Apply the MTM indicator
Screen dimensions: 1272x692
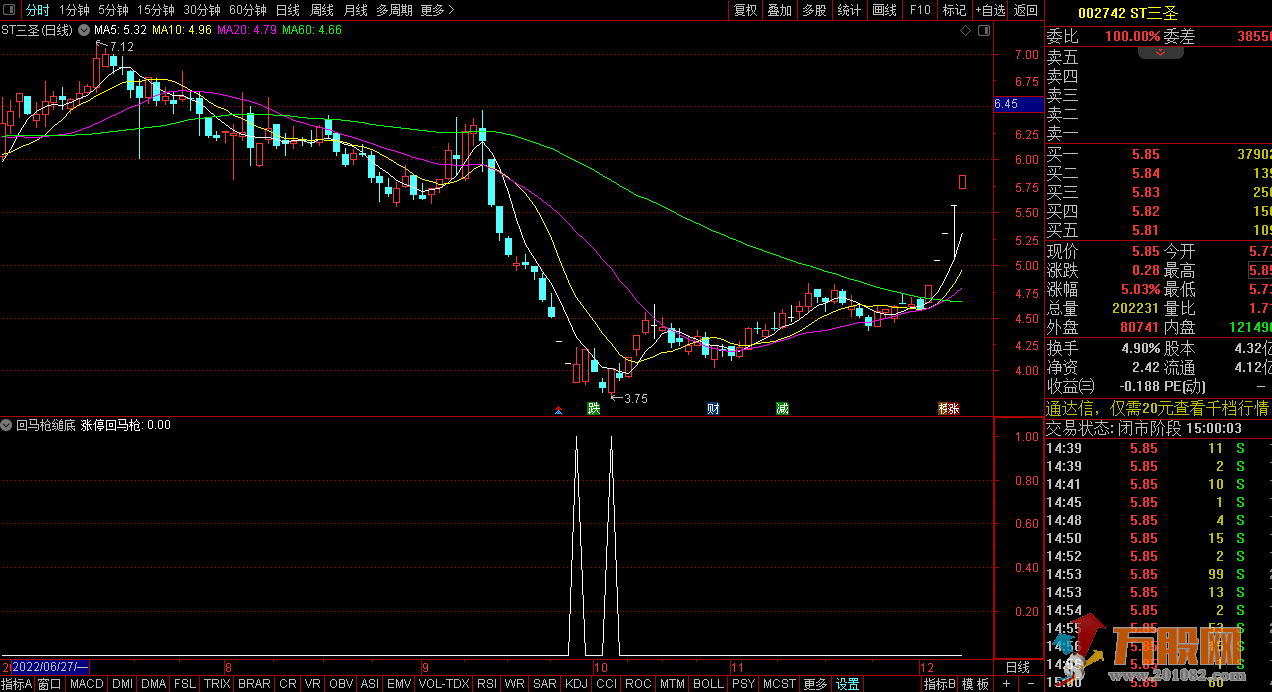(x=673, y=684)
